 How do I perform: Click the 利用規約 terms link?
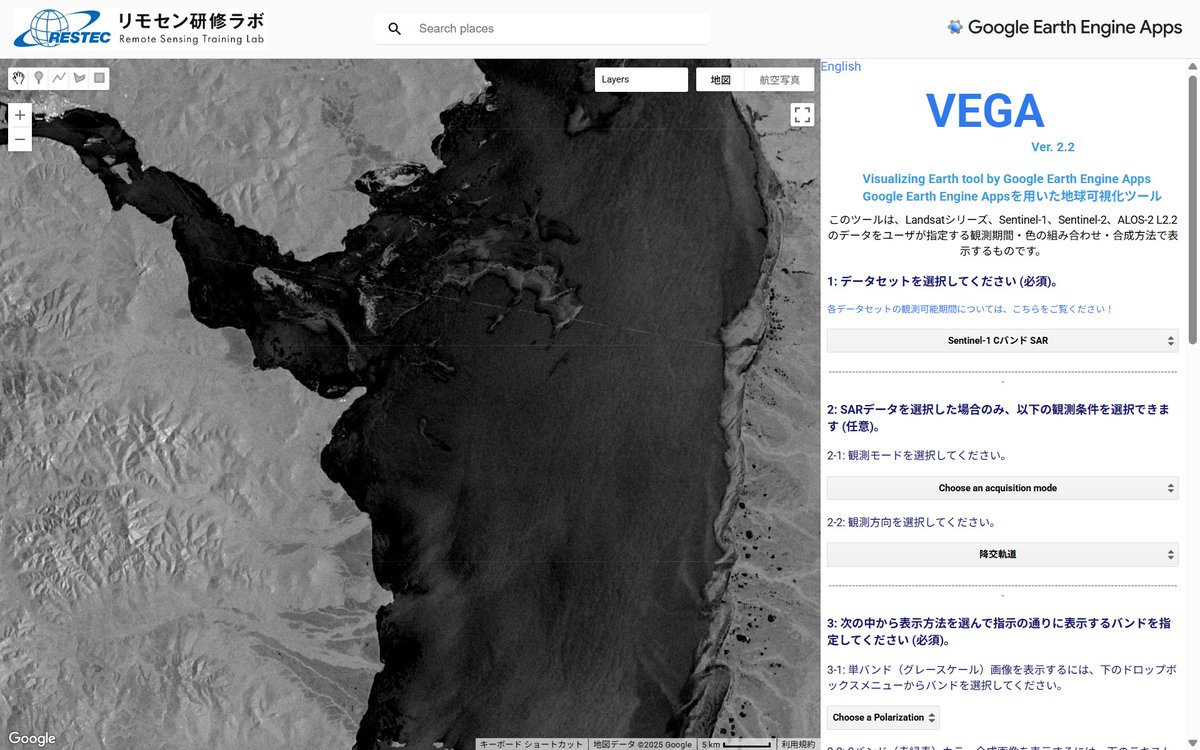tap(798, 744)
